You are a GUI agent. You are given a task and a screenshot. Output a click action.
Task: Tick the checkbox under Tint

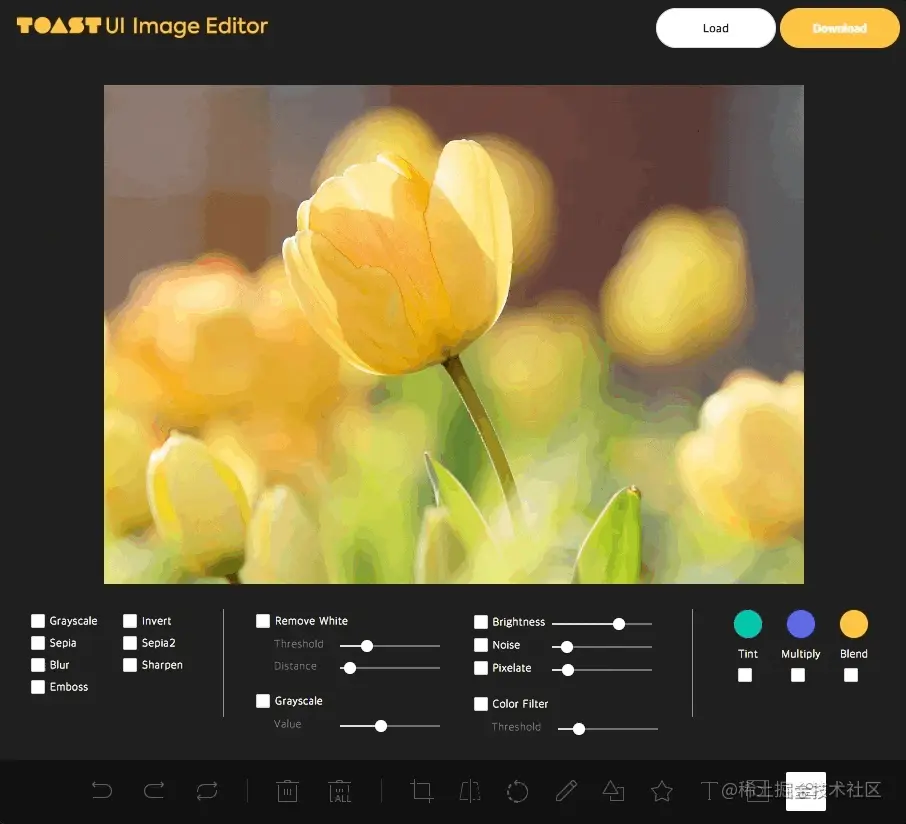745,674
